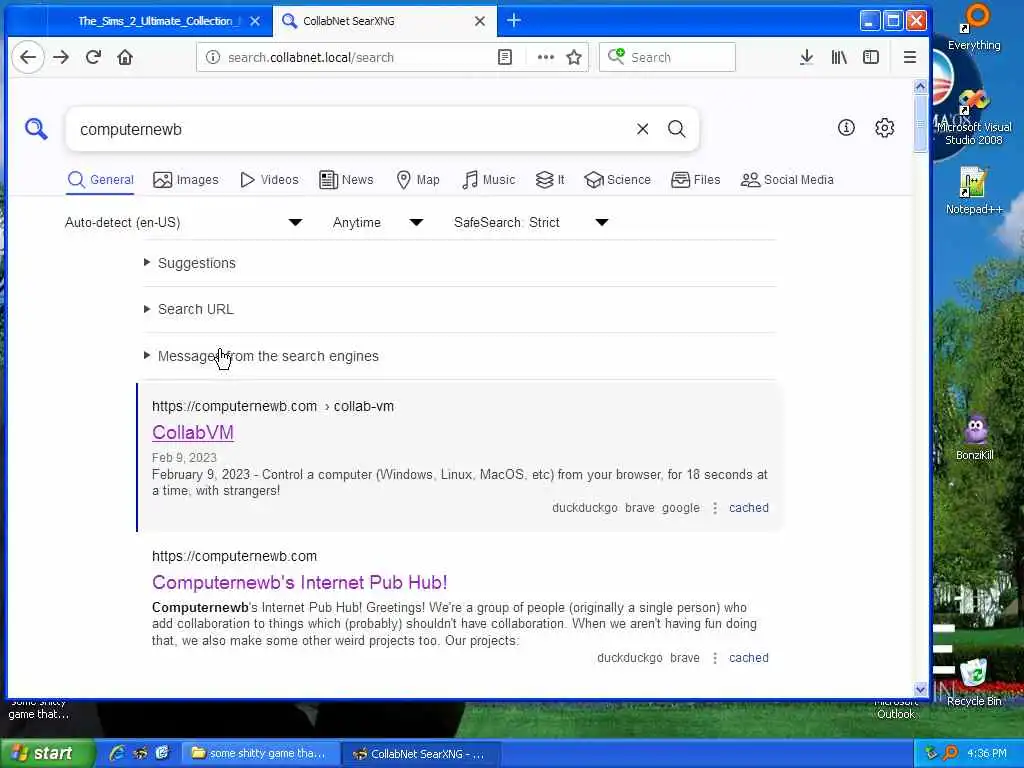Toggle the sidebar view icon
The width and height of the screenshot is (1024, 768).
pos(871,57)
